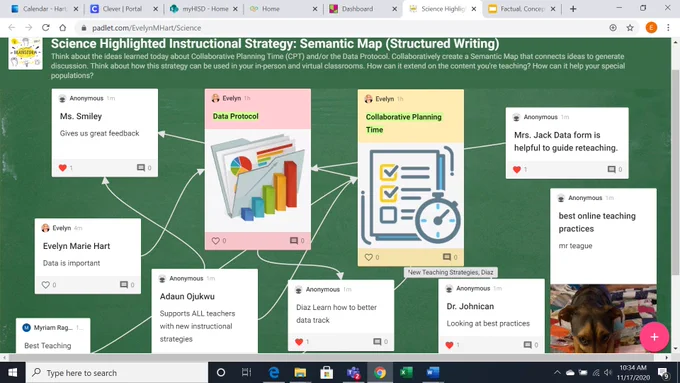This screenshot has height=383, width=680.
Task: Click best online teaching practices post text
Action: point(597,222)
